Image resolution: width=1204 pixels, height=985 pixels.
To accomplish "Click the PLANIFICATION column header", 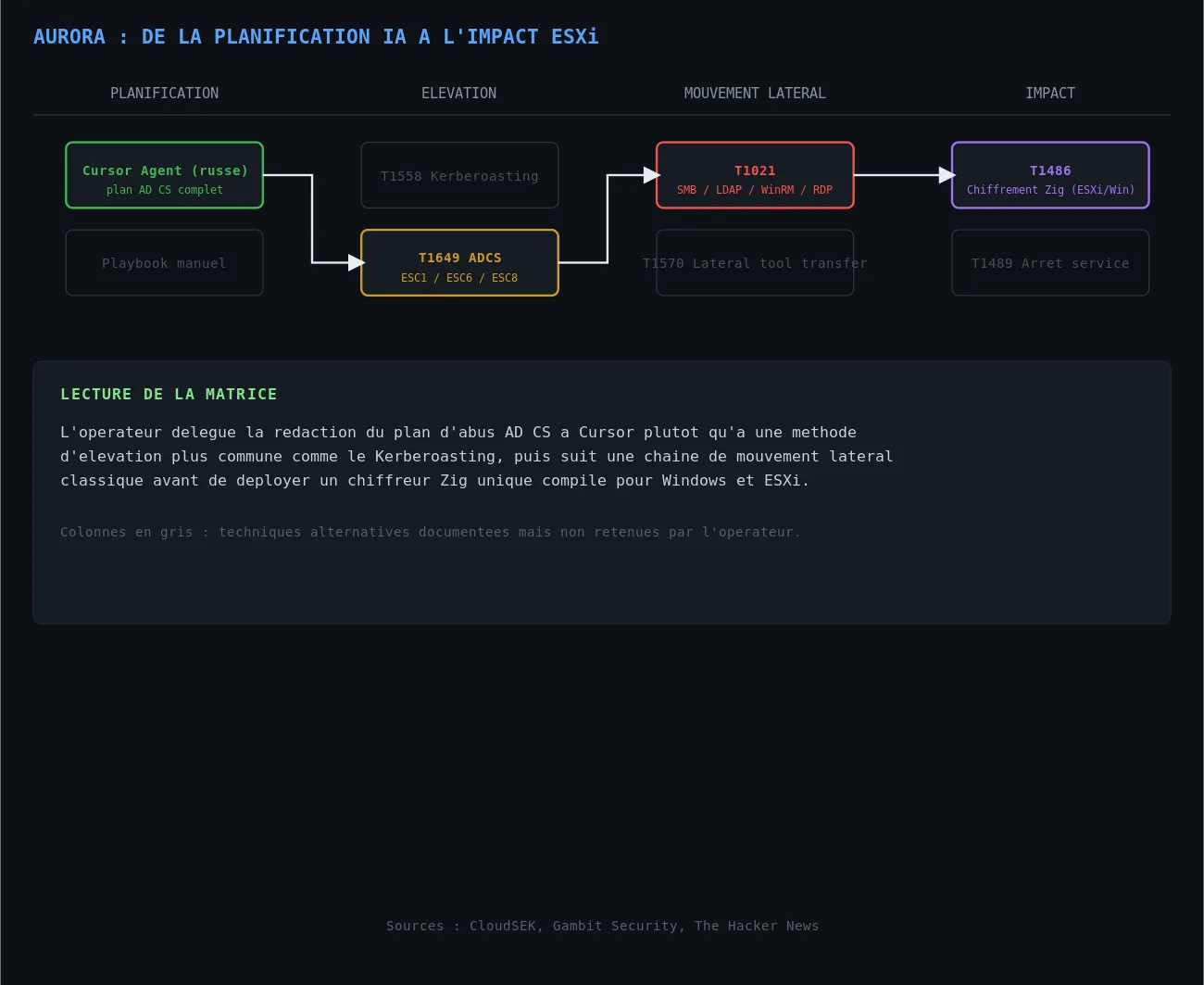I will (165, 94).
